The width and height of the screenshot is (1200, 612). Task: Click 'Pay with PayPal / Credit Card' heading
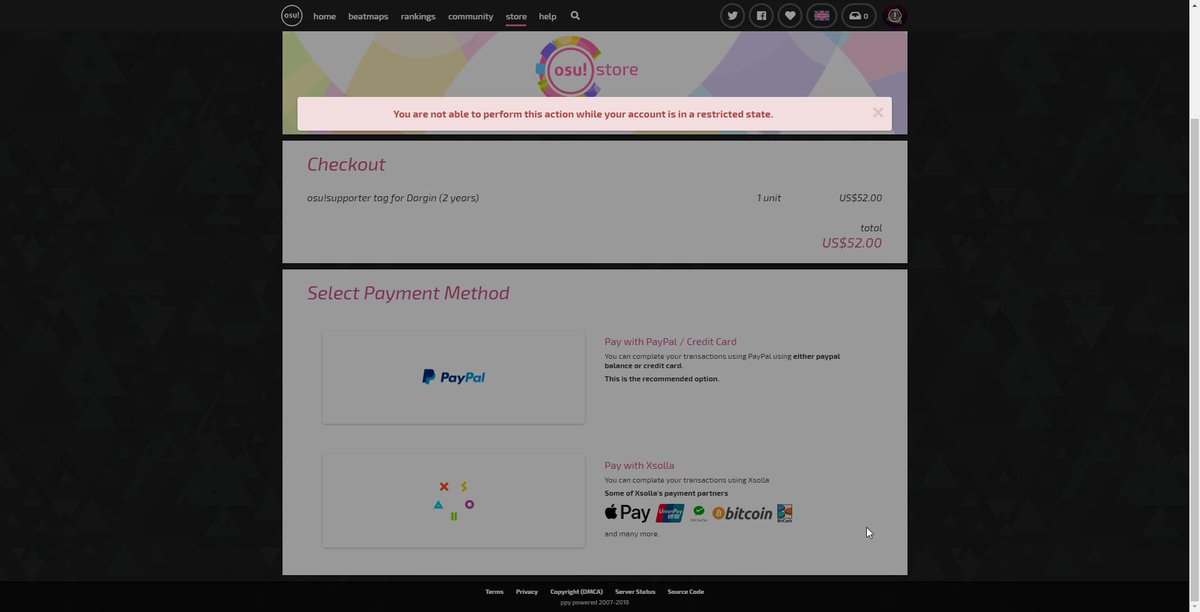tap(671, 342)
